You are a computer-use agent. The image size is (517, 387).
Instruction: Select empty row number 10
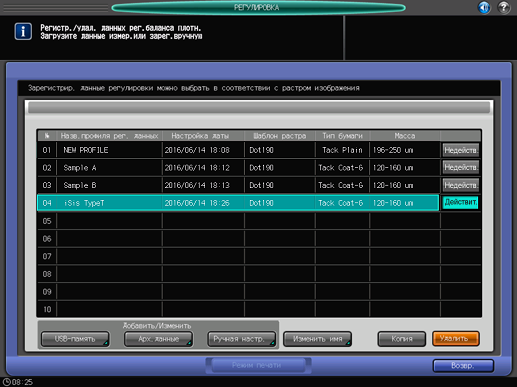pyautogui.click(x=238, y=309)
